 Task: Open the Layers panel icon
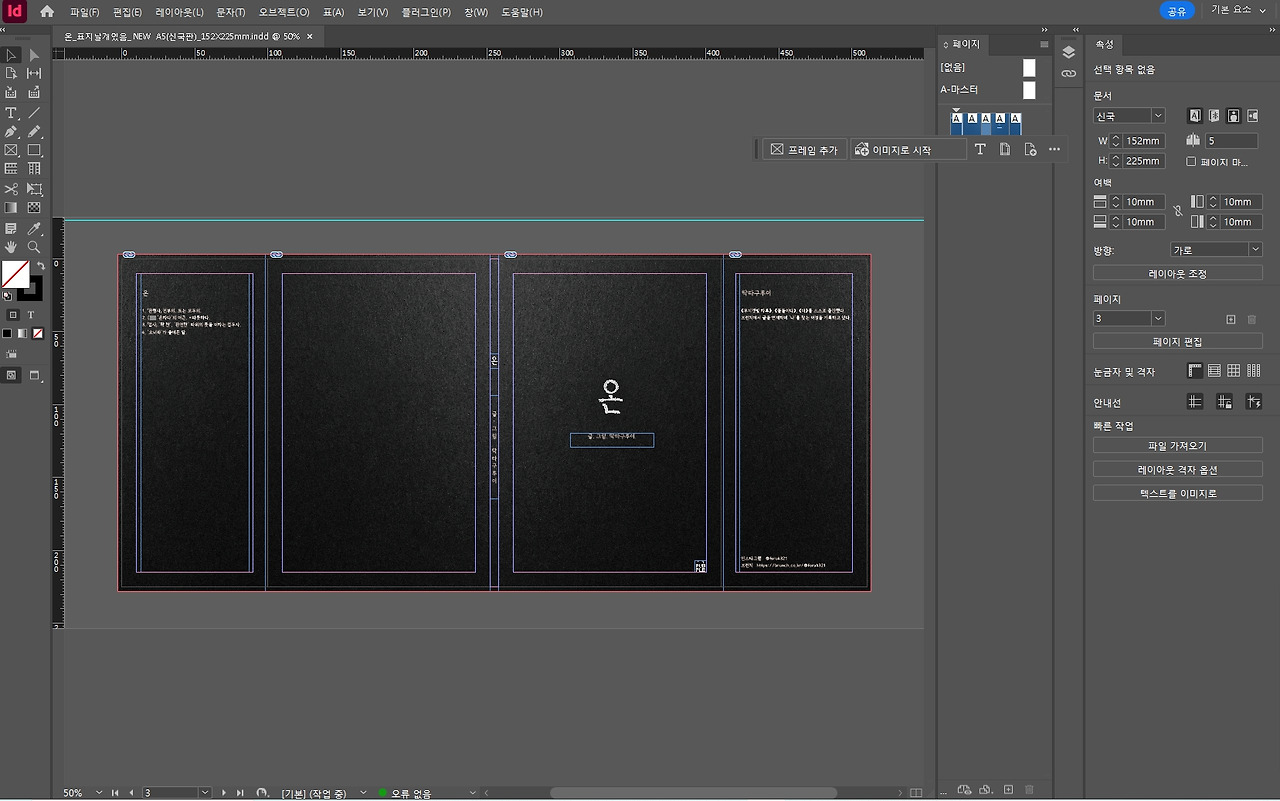click(1068, 53)
